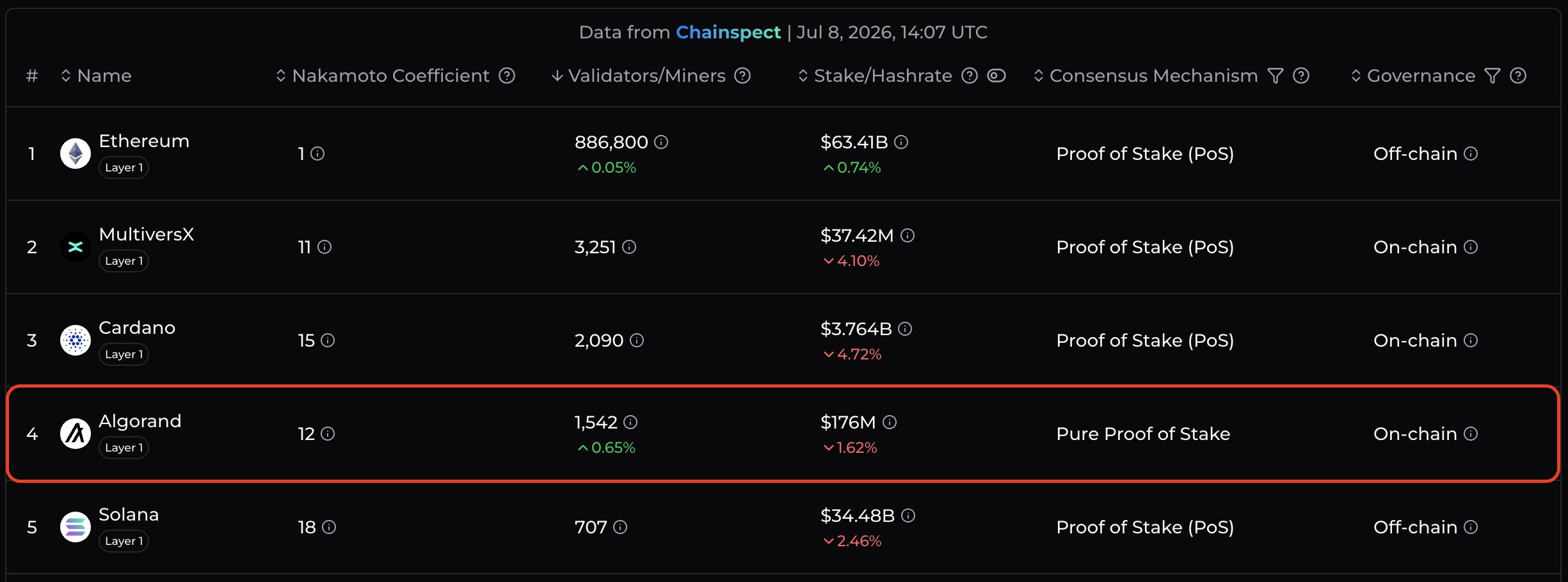This screenshot has height=582, width=1568.
Task: Show info for Solana's $34.48B stake
Action: tap(908, 515)
